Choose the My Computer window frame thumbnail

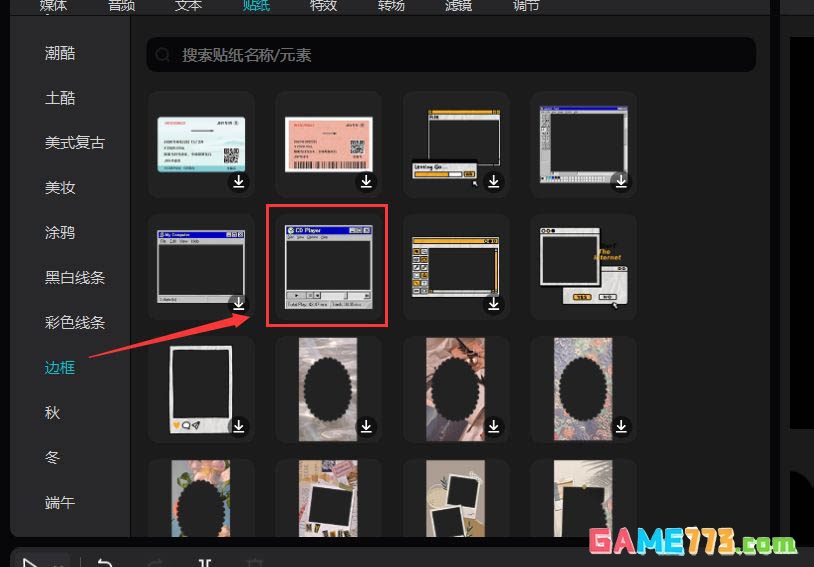coord(201,267)
